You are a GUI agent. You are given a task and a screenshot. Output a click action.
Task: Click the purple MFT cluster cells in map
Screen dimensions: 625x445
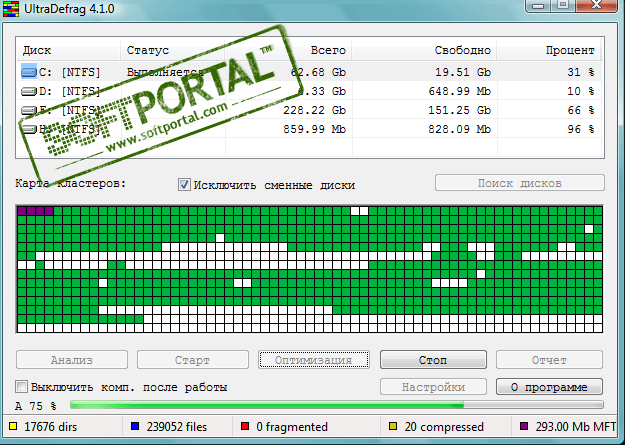[35, 211]
